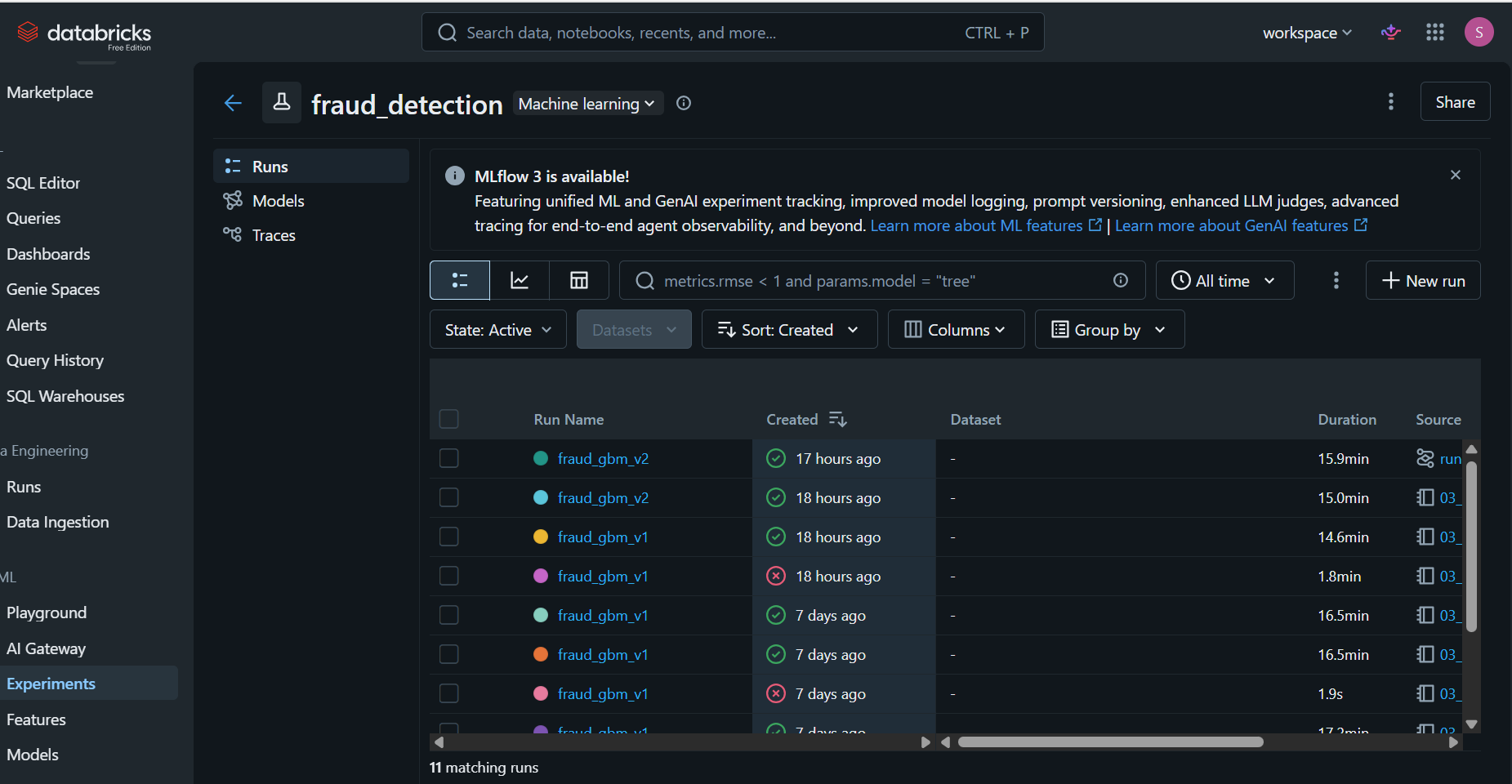Open Learn more about ML features link
Image resolution: width=1512 pixels, height=784 pixels.
pyautogui.click(x=986, y=225)
